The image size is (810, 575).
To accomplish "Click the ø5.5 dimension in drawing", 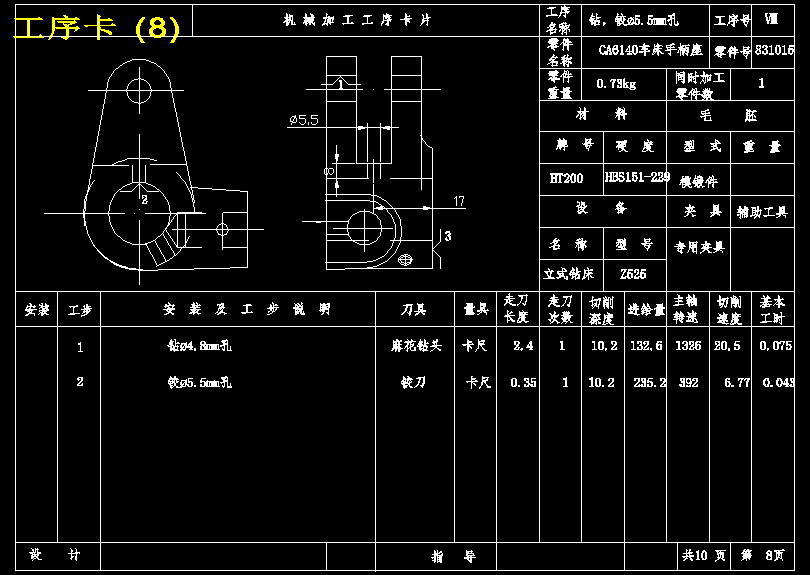I will click(x=304, y=120).
